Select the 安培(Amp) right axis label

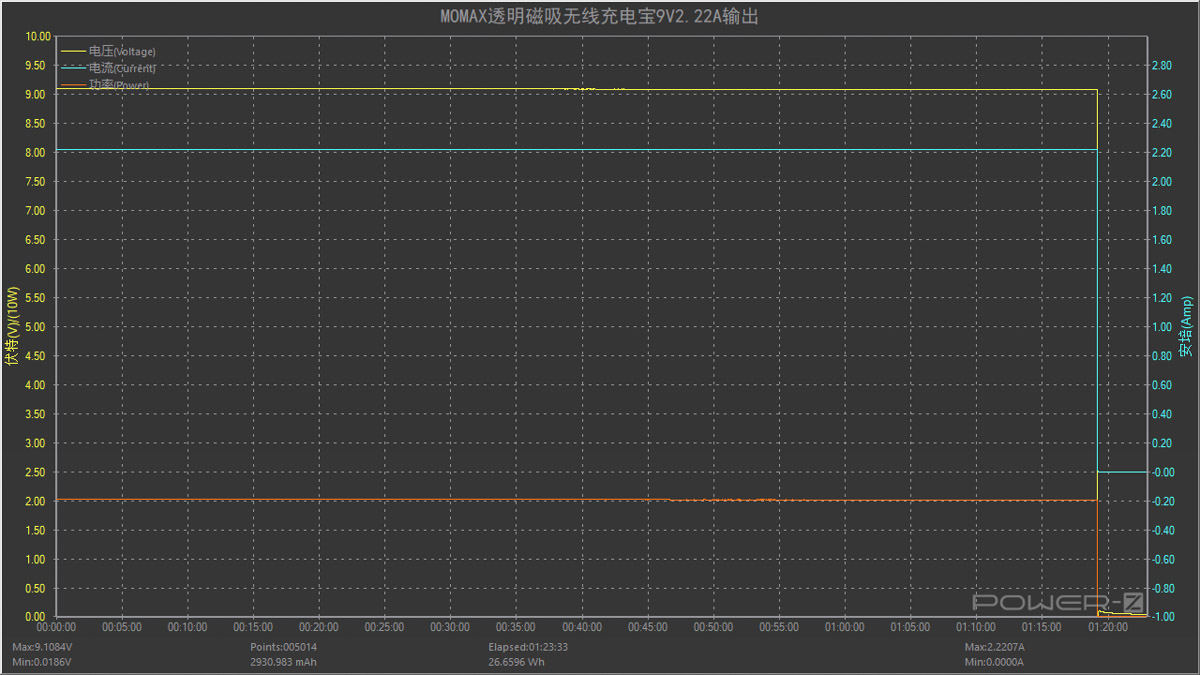click(1186, 327)
